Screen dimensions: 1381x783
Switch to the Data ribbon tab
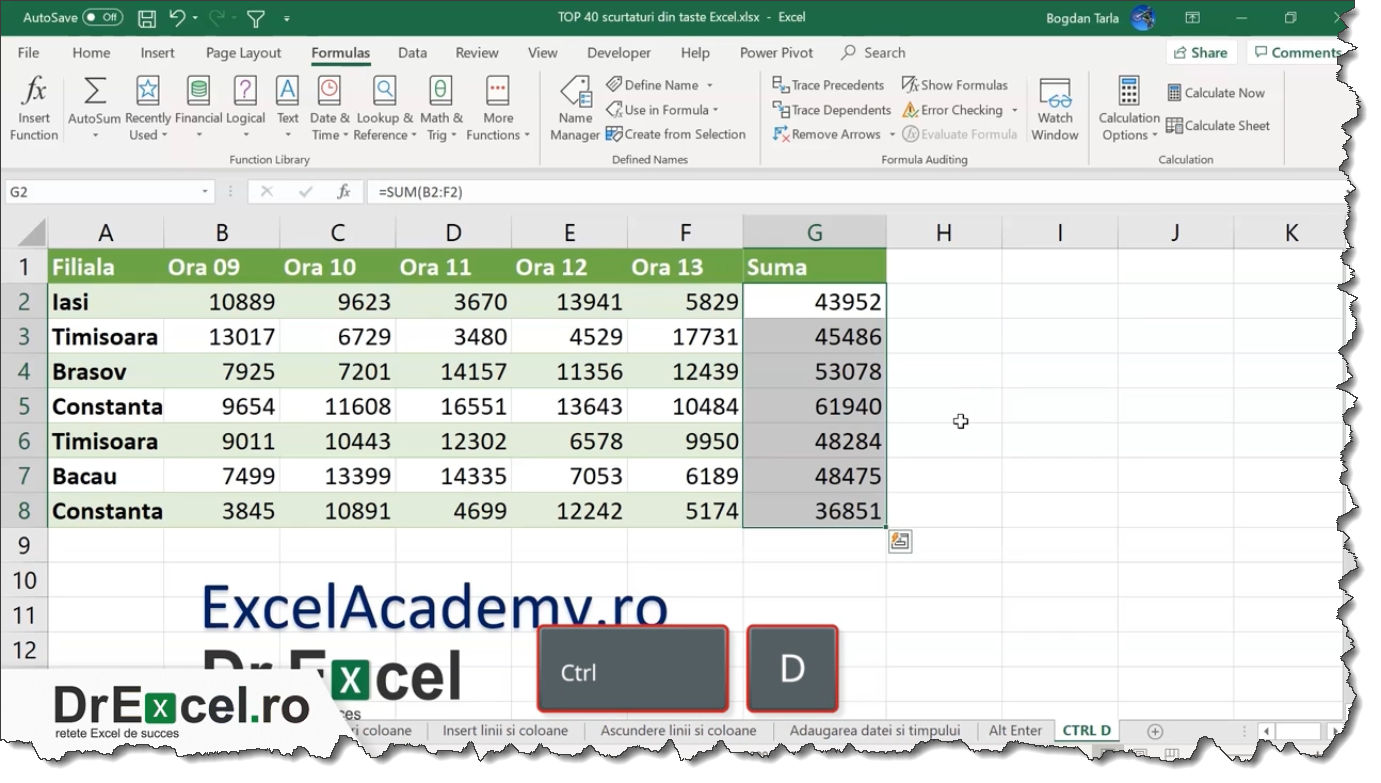[414, 52]
